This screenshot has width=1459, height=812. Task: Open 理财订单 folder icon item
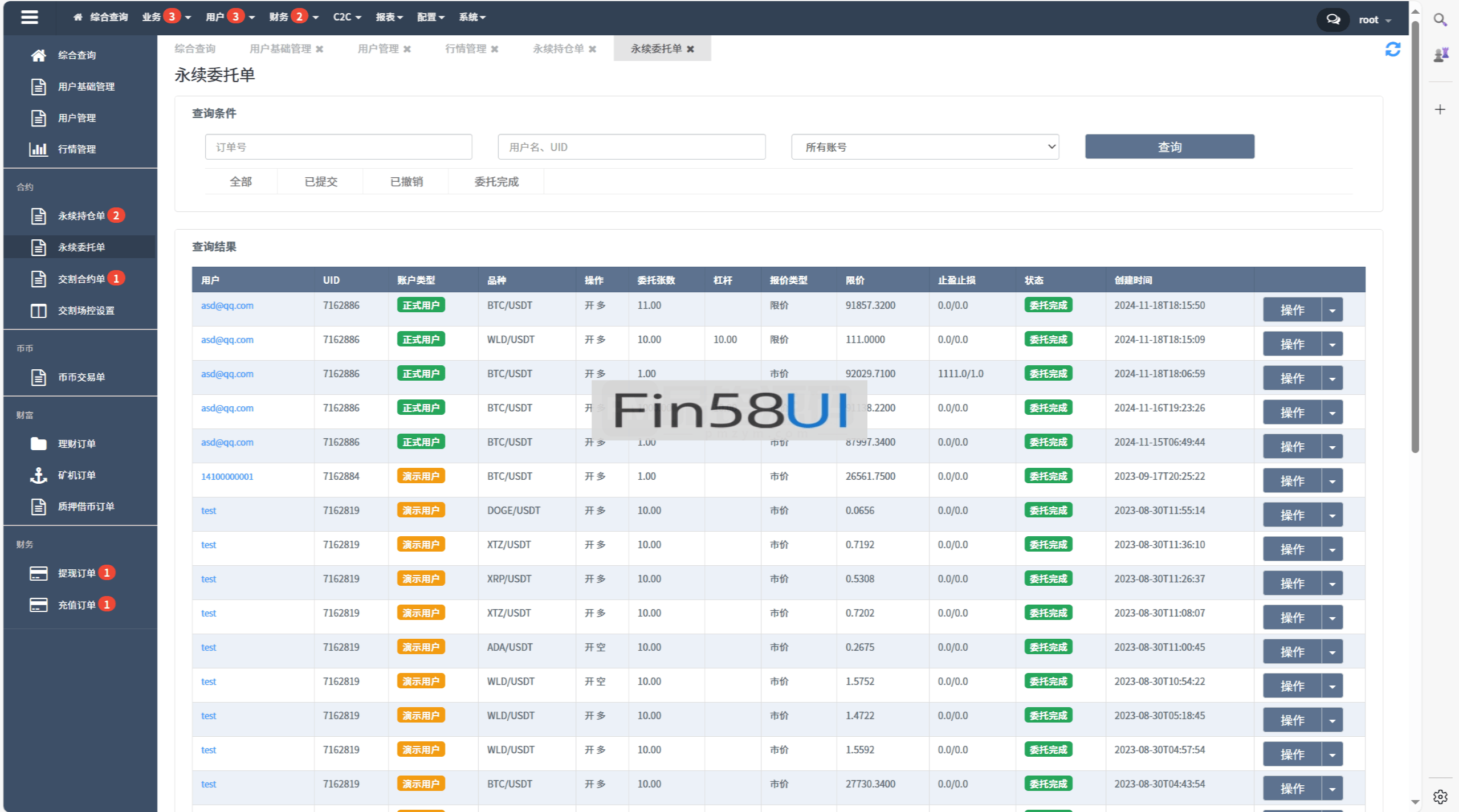(38, 444)
